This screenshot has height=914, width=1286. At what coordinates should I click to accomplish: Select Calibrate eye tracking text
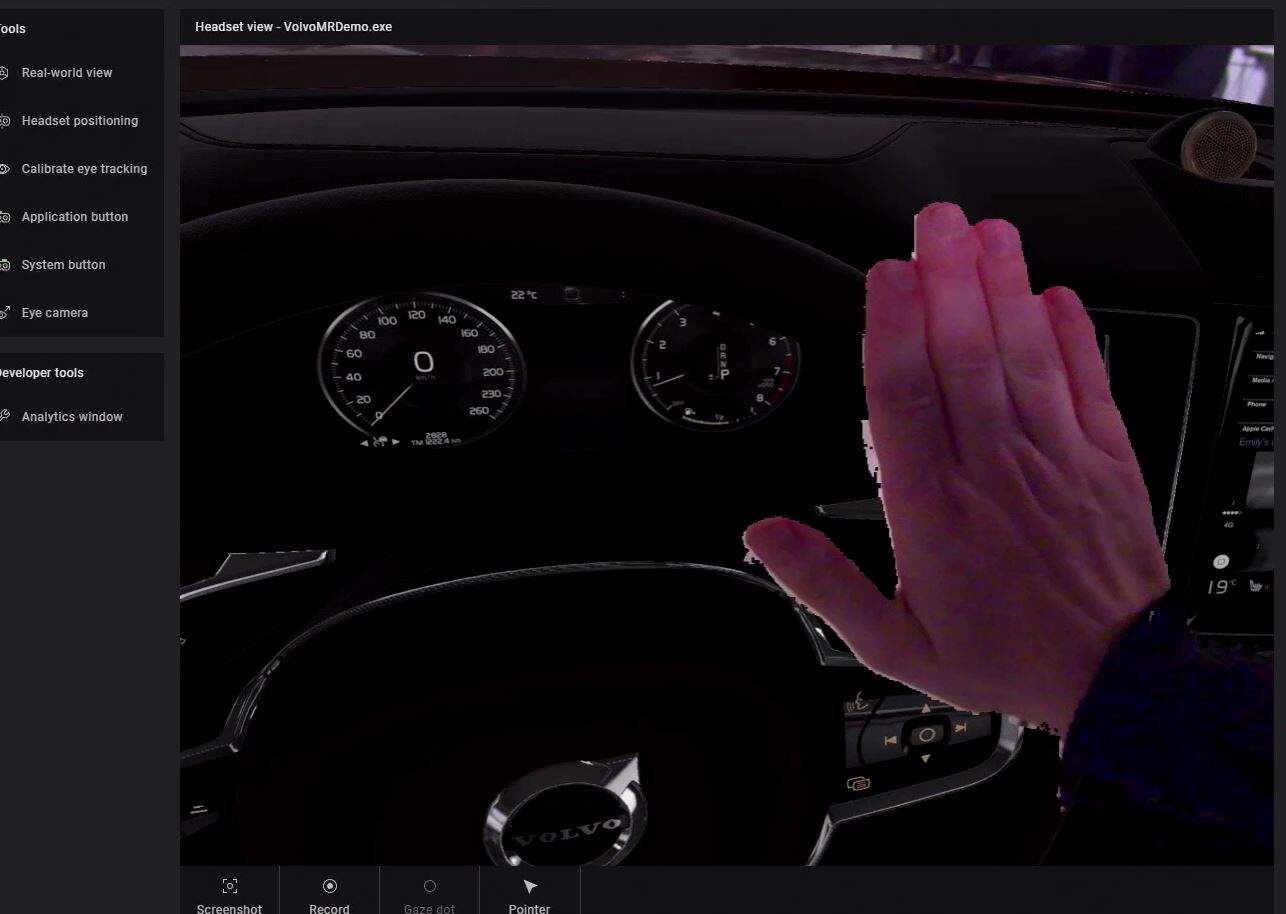84,169
